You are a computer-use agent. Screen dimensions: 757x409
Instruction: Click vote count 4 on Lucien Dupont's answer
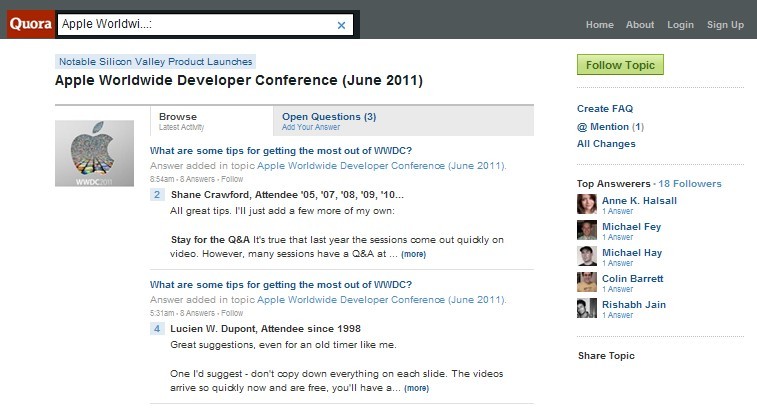(x=157, y=328)
